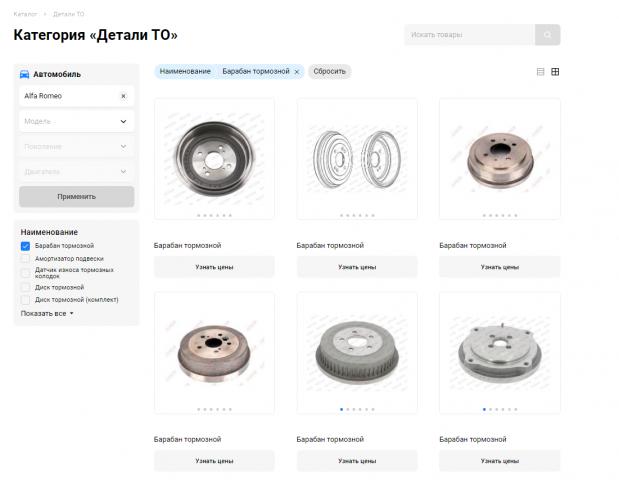Click the Сбросить filter reset button
Image resolution: width=619 pixels, height=480 pixels.
click(x=329, y=72)
